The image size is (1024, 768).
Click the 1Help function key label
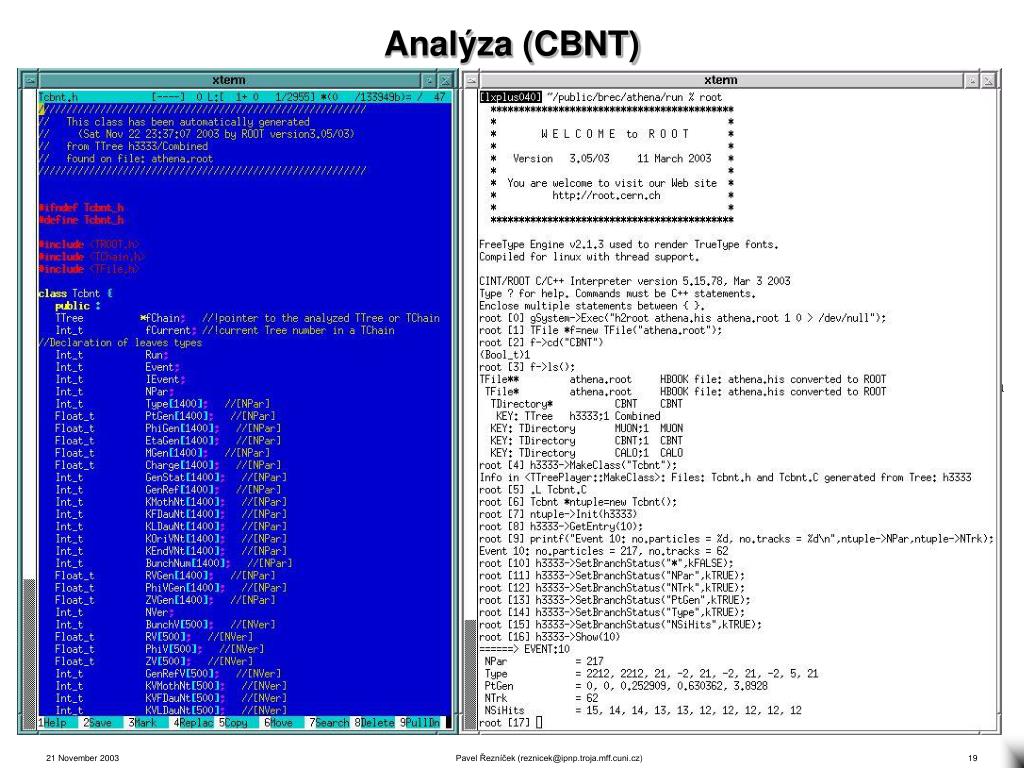click(x=53, y=723)
